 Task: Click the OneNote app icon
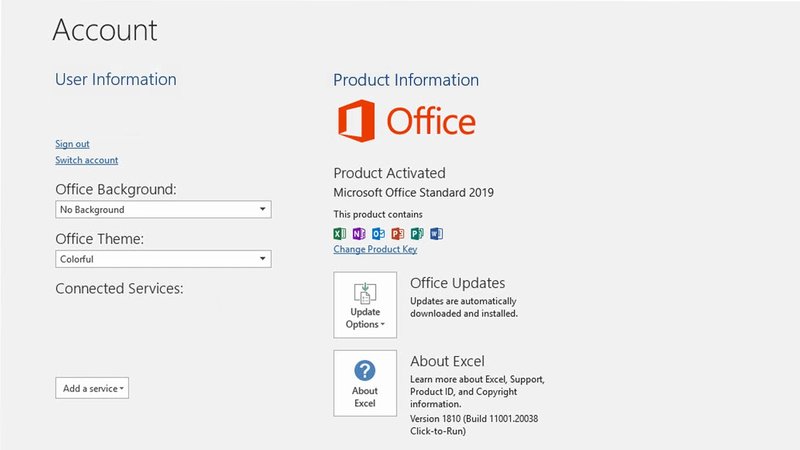point(359,233)
